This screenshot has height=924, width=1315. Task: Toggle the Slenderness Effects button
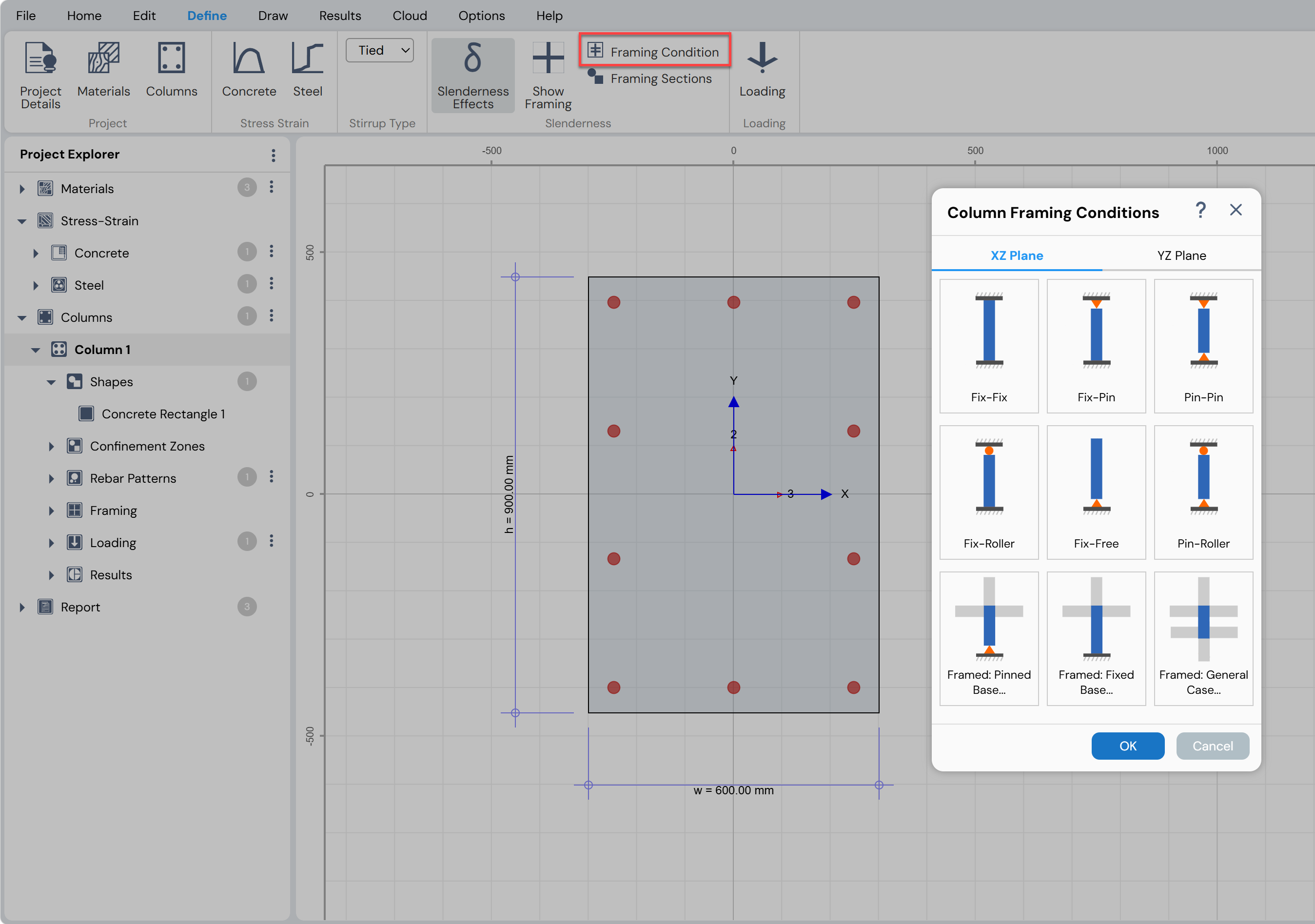[x=472, y=75]
